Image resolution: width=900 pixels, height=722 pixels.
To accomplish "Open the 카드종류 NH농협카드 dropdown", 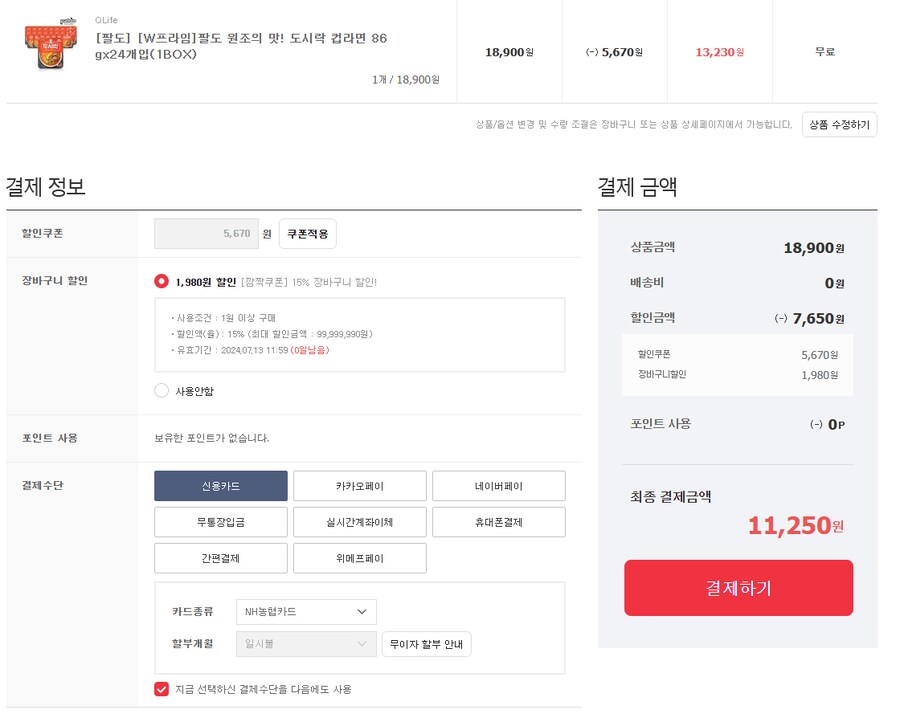I will point(307,612).
